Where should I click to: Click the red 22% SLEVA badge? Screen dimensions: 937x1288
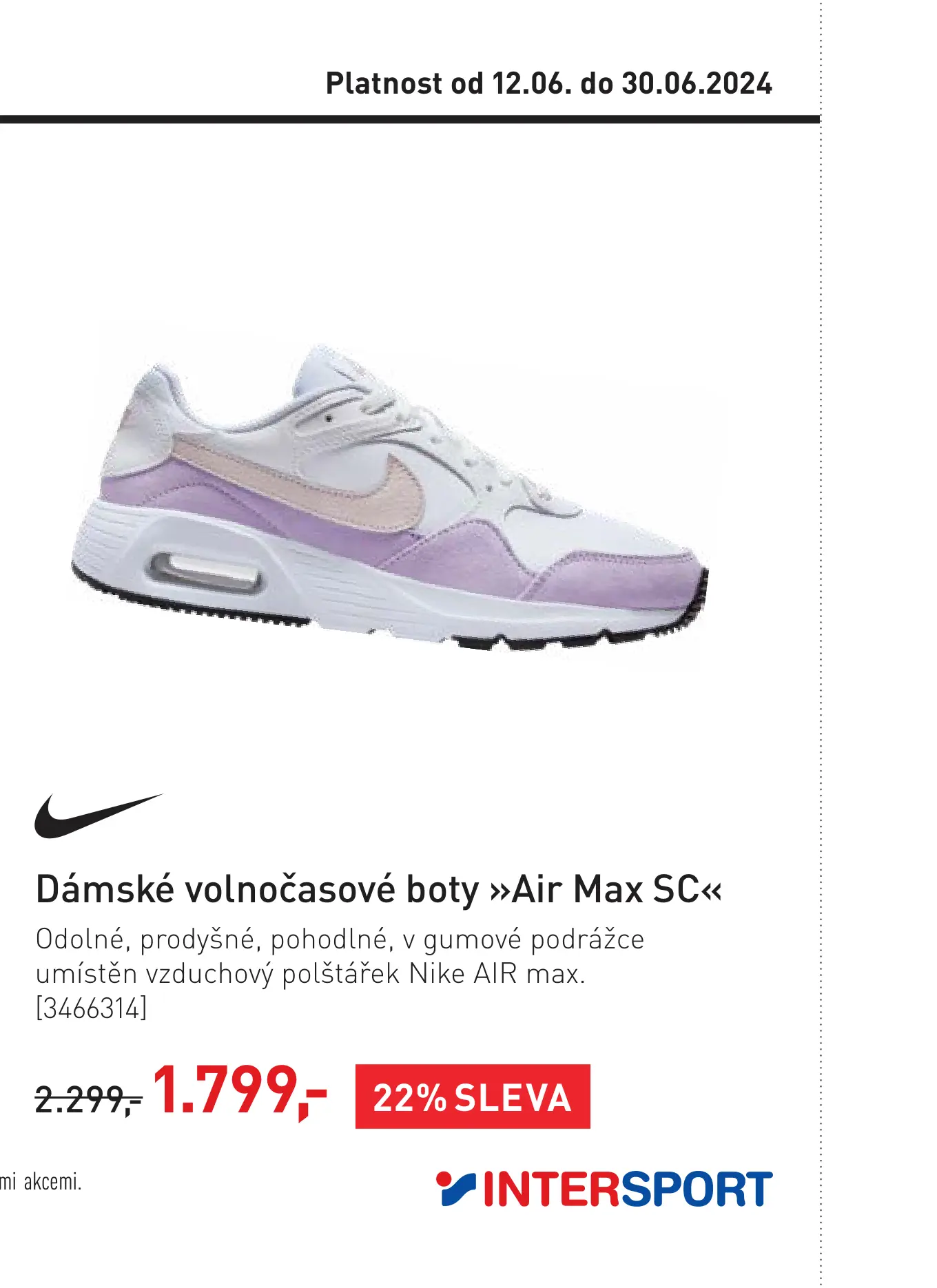coord(473,1097)
